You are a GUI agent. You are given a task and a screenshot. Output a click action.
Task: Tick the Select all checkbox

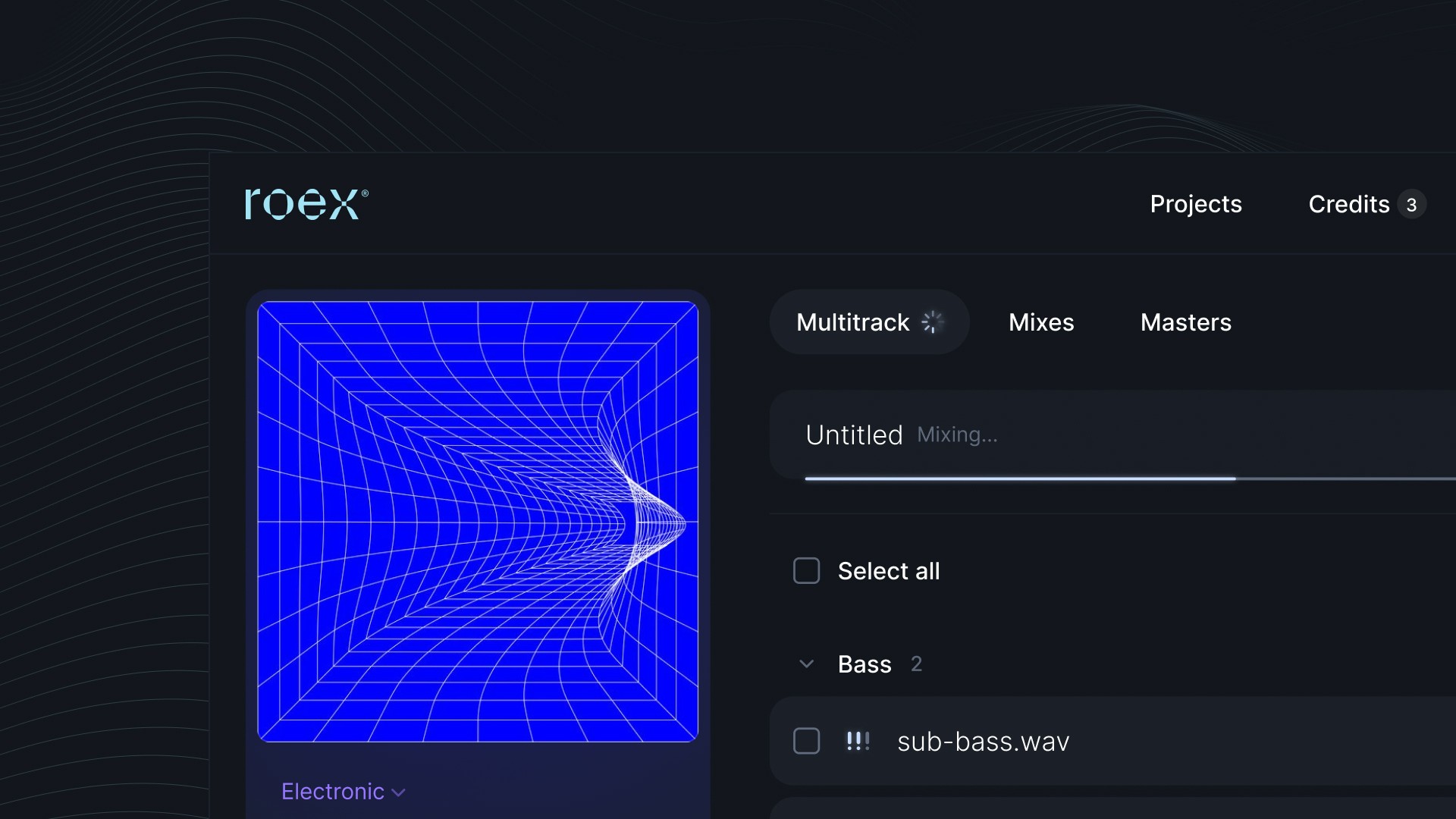pyautogui.click(x=806, y=571)
